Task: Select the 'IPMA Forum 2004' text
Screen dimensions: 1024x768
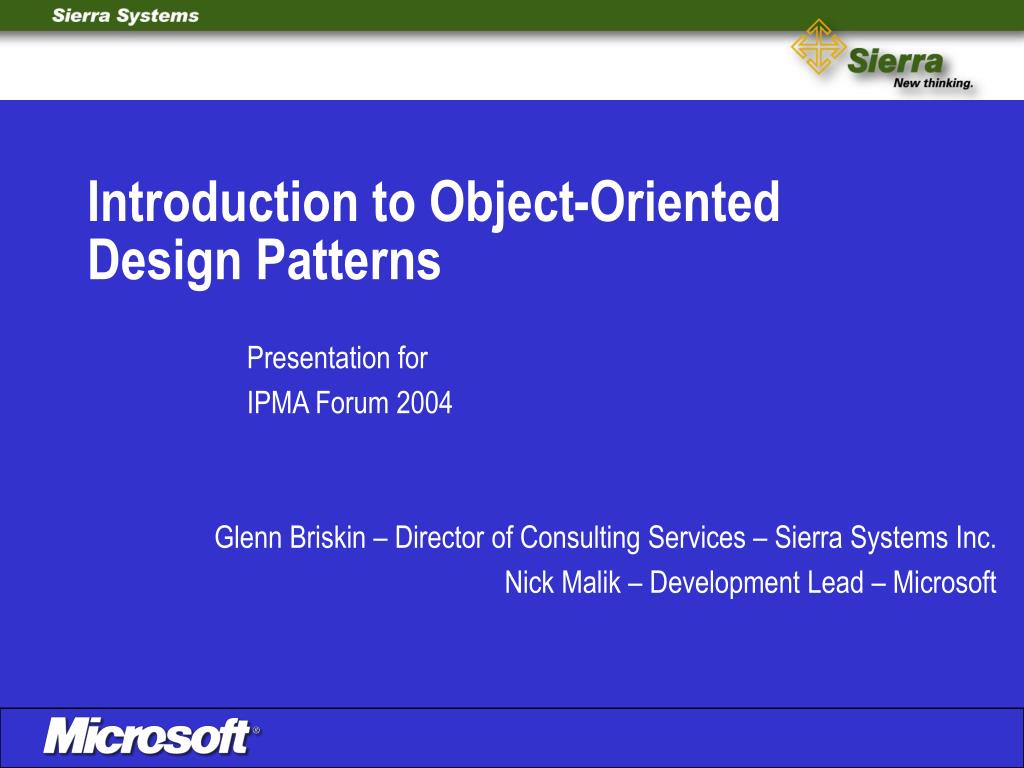Action: [x=353, y=404]
